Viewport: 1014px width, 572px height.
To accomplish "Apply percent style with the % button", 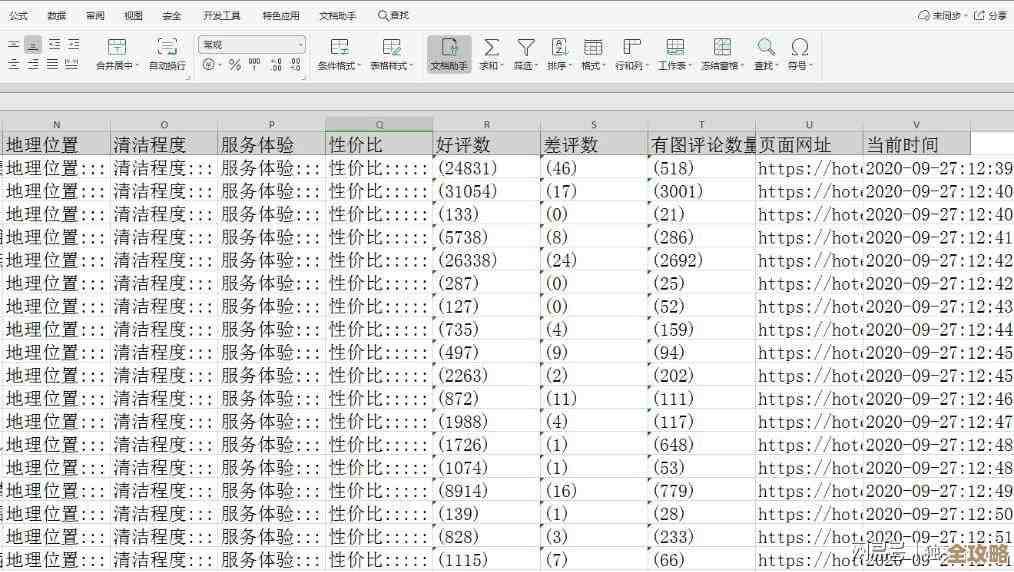I will [x=235, y=65].
